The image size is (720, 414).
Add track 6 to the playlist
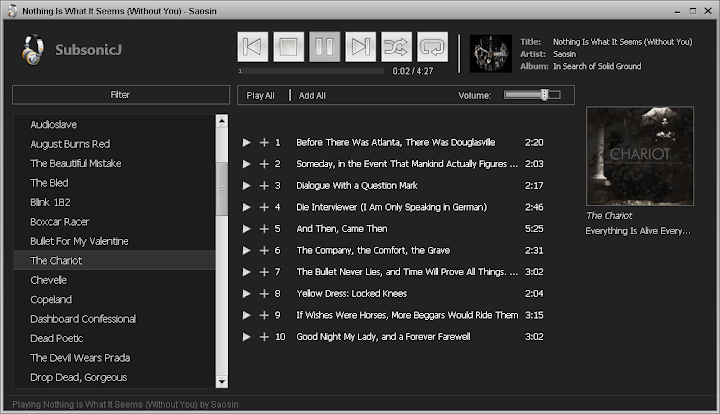pyautogui.click(x=264, y=250)
